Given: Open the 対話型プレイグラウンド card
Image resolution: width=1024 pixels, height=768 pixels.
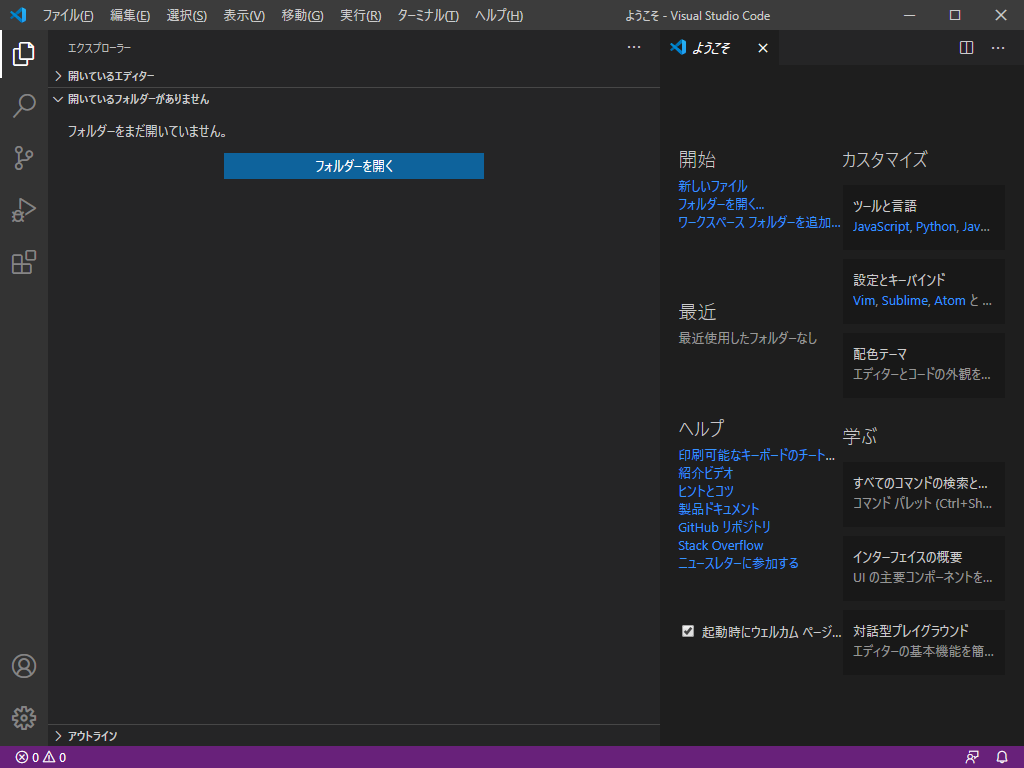Looking at the screenshot, I should tap(923, 642).
